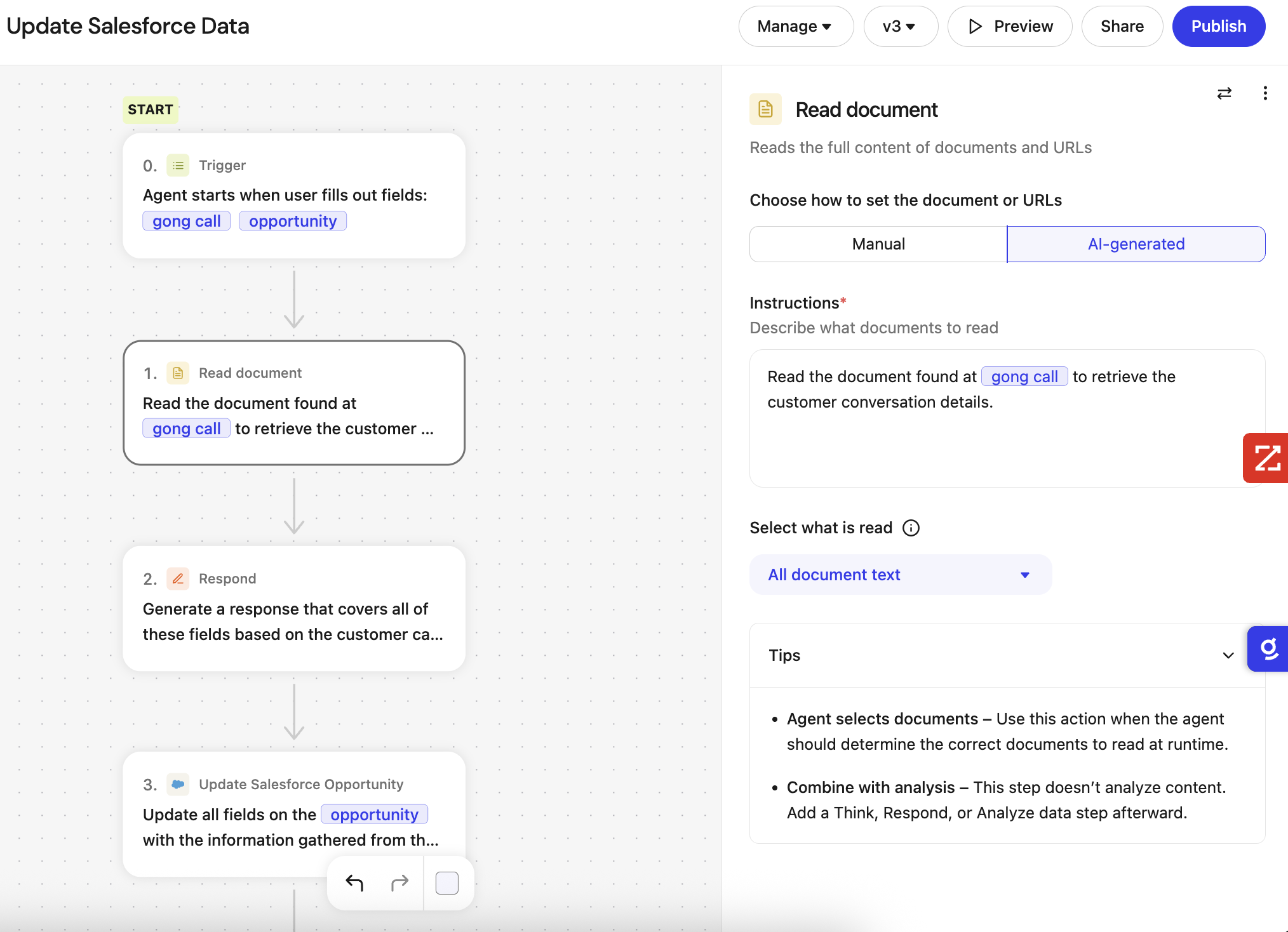Click the gong call tag in Instructions field

tap(1024, 376)
